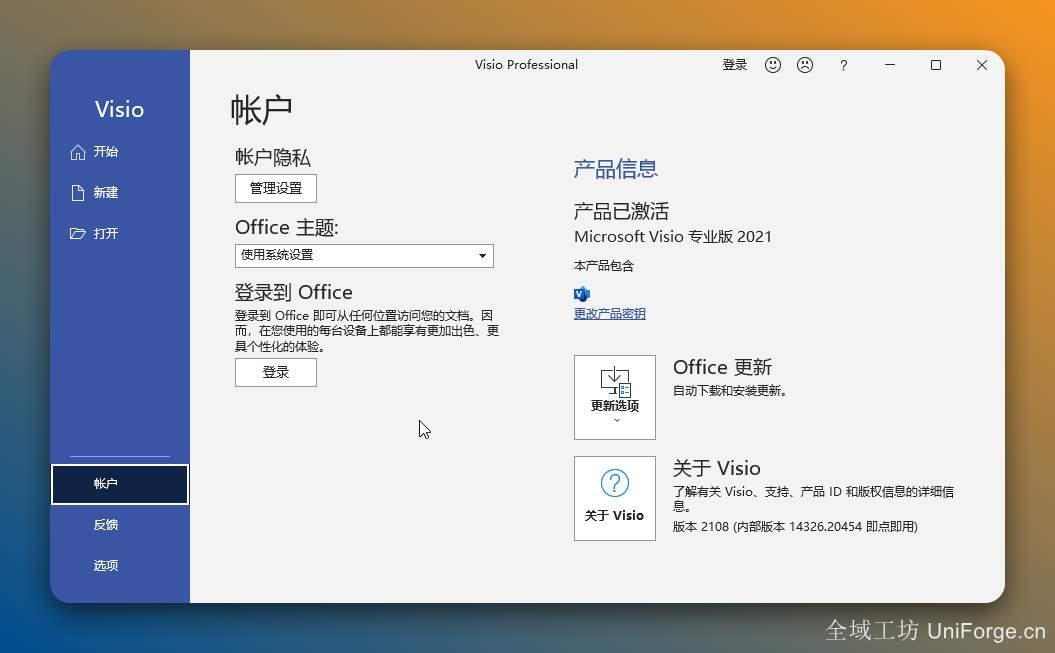
Task: Click the Office 更新 heading
Action: point(723,367)
